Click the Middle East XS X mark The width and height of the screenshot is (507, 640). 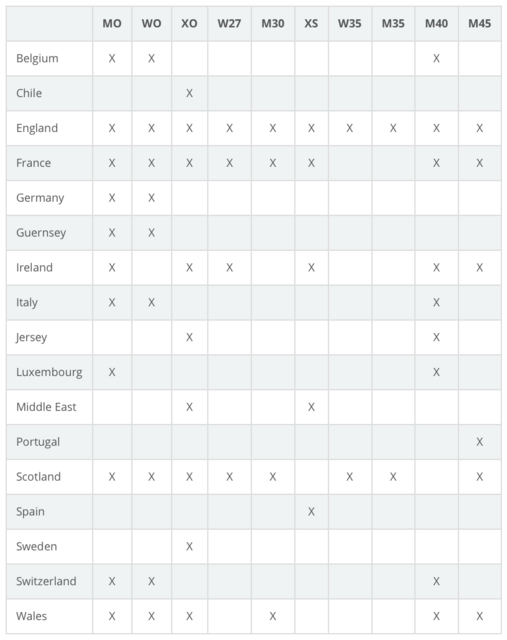311,407
